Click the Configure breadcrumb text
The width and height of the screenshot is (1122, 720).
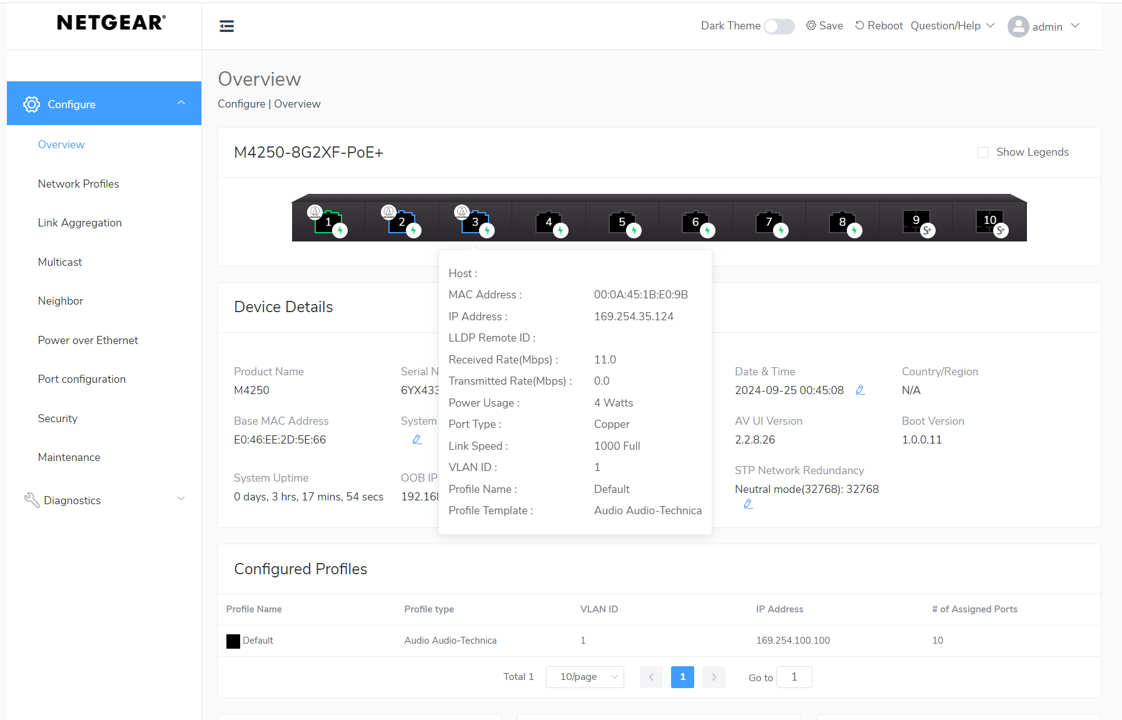241,104
